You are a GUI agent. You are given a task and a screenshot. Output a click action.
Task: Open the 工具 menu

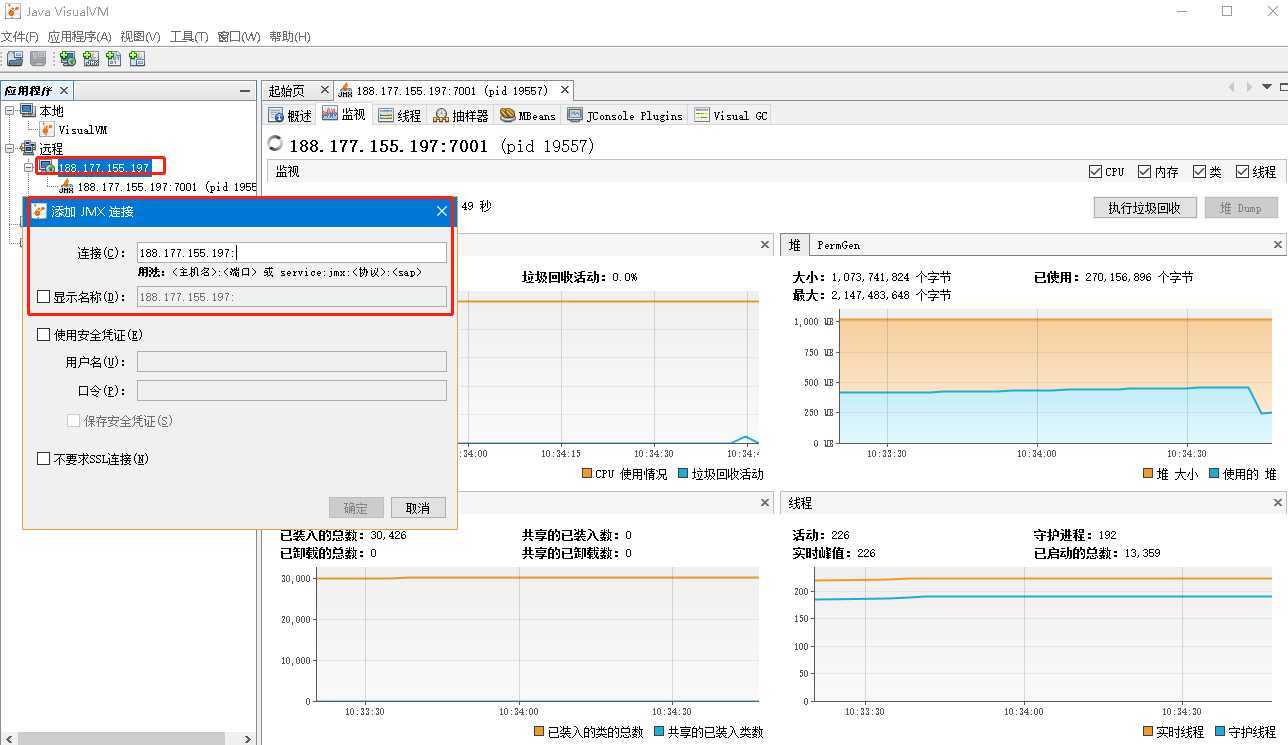pos(189,36)
